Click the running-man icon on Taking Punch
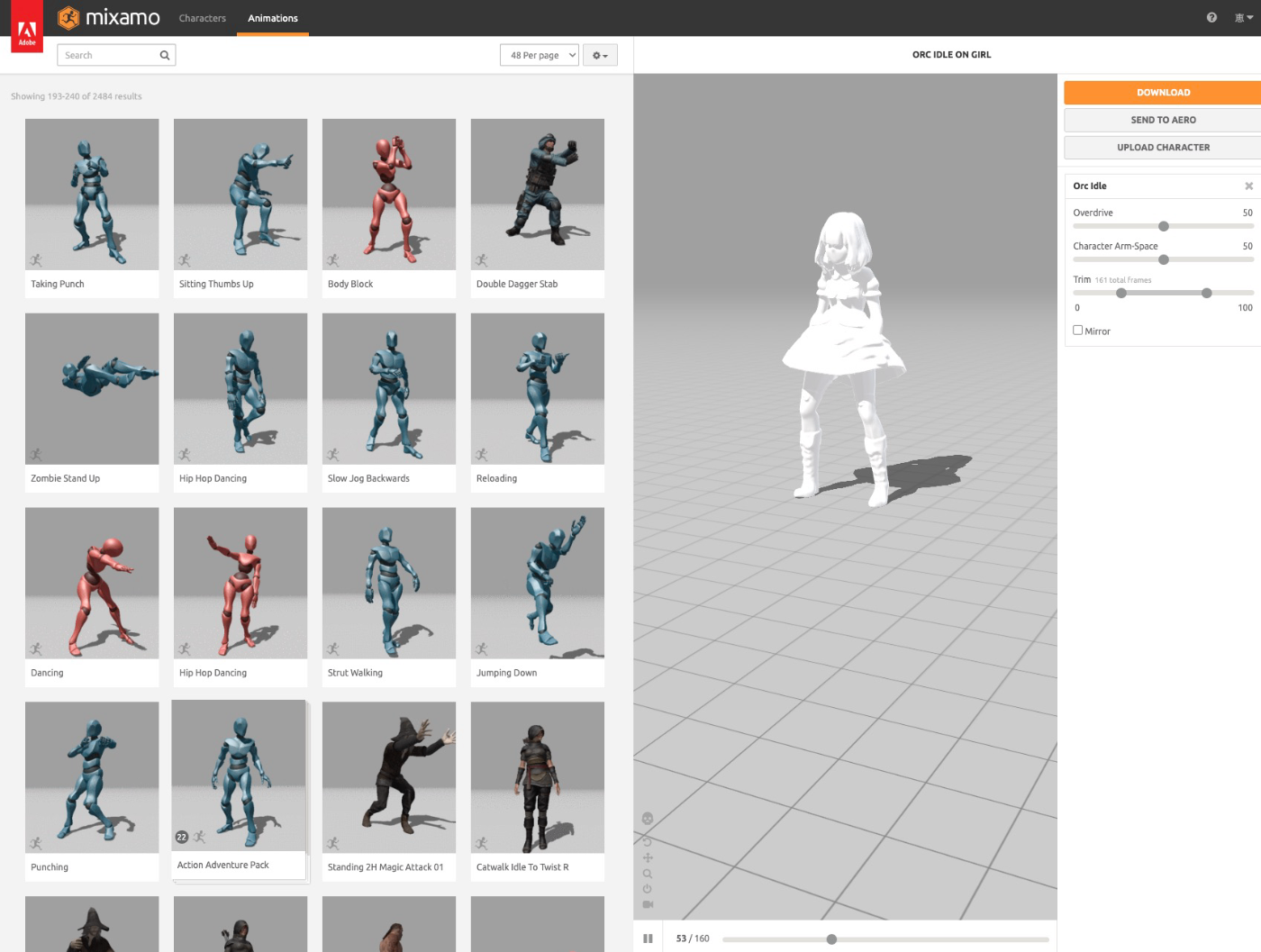 [x=36, y=260]
